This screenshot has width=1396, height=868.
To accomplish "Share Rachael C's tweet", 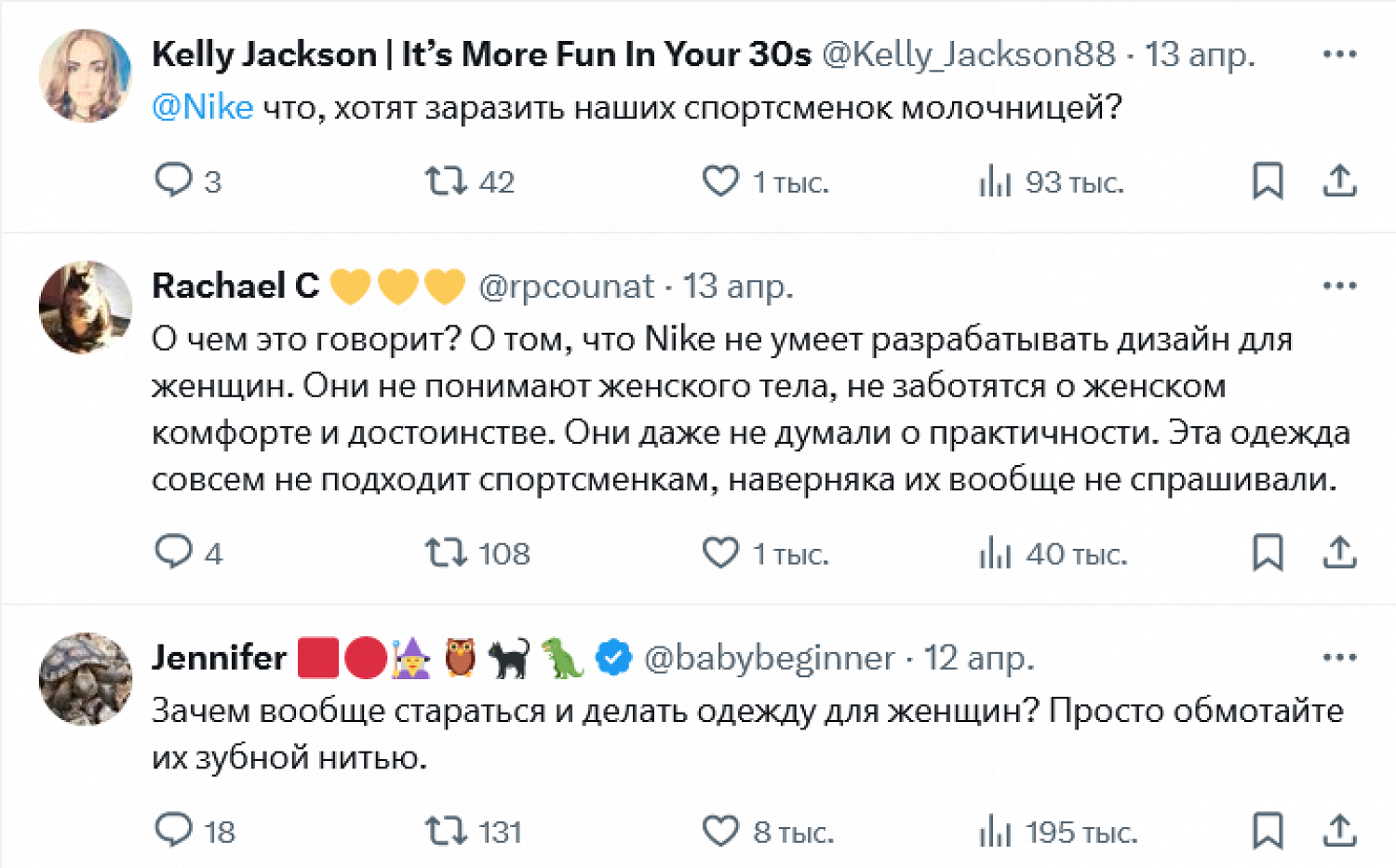I will click(x=1339, y=552).
